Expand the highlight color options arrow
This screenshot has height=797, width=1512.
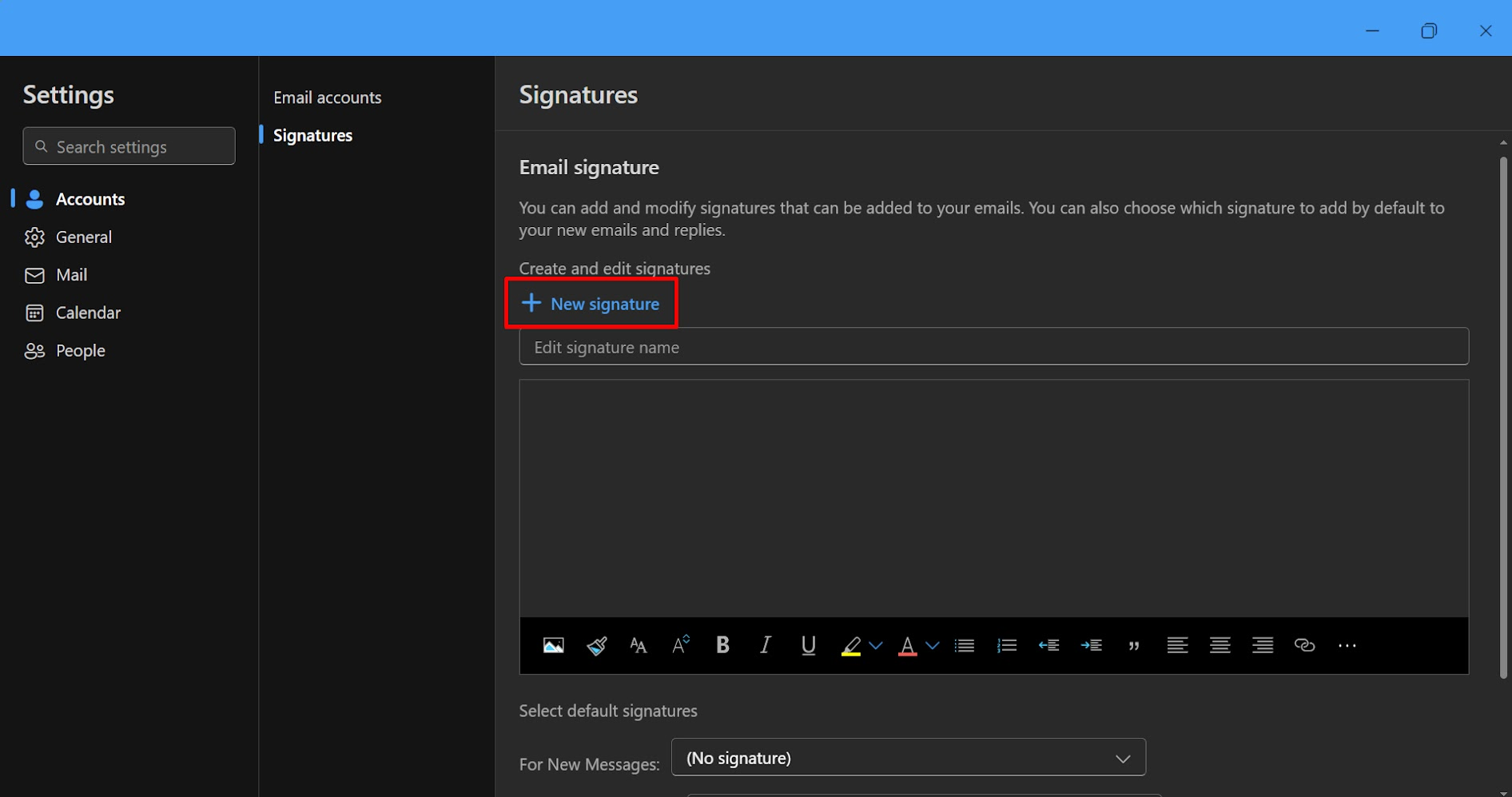coord(876,646)
